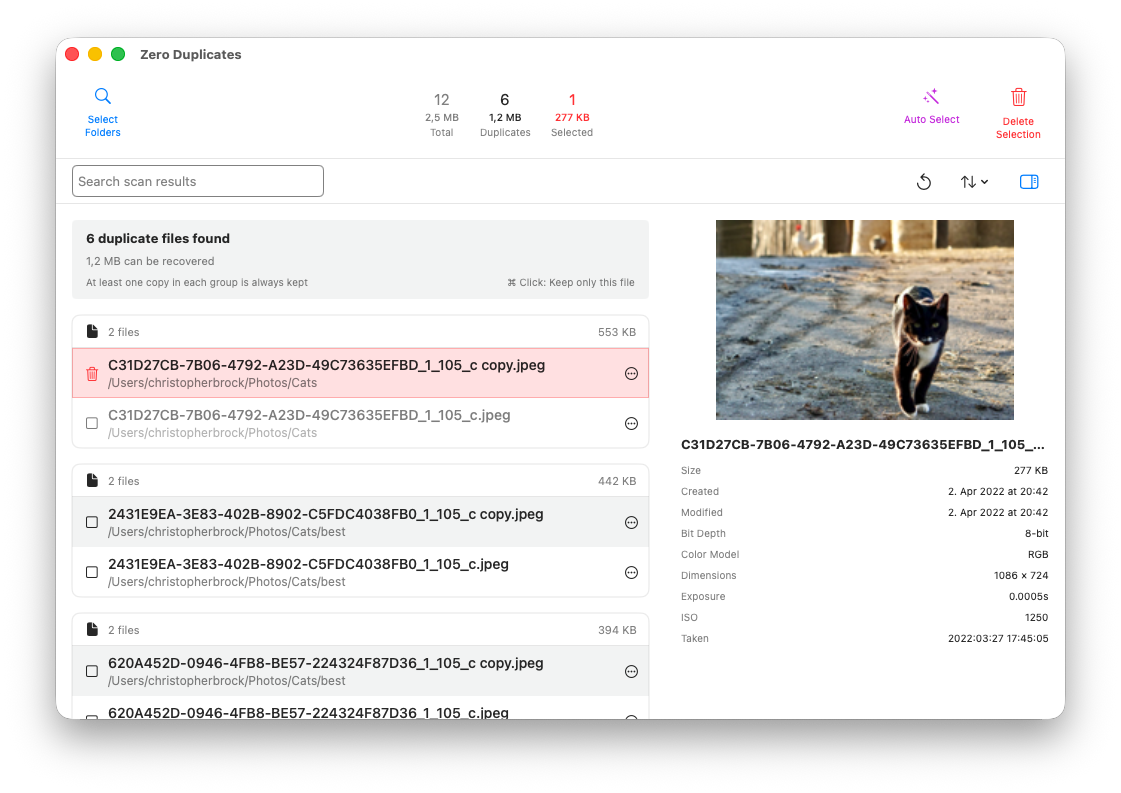This screenshot has width=1121, height=793.
Task: Click the Select Folders magnifier icon
Action: 103,97
